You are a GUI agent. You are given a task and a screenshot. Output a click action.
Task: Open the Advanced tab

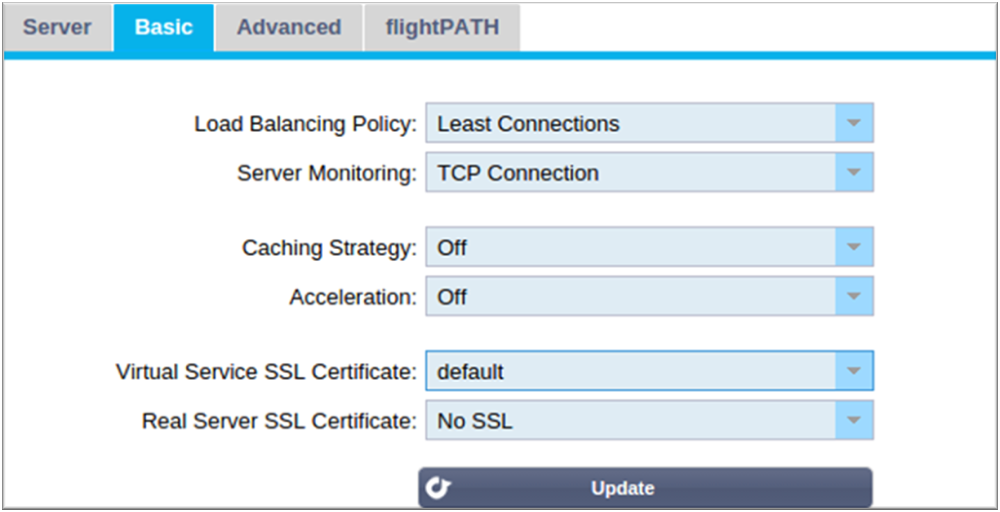tap(288, 27)
